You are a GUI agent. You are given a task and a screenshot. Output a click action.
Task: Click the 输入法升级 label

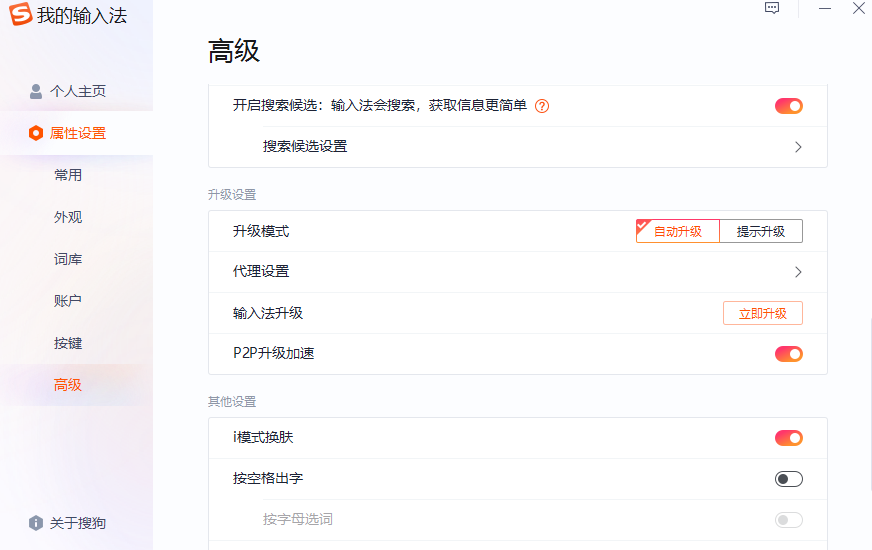pyautogui.click(x=267, y=313)
